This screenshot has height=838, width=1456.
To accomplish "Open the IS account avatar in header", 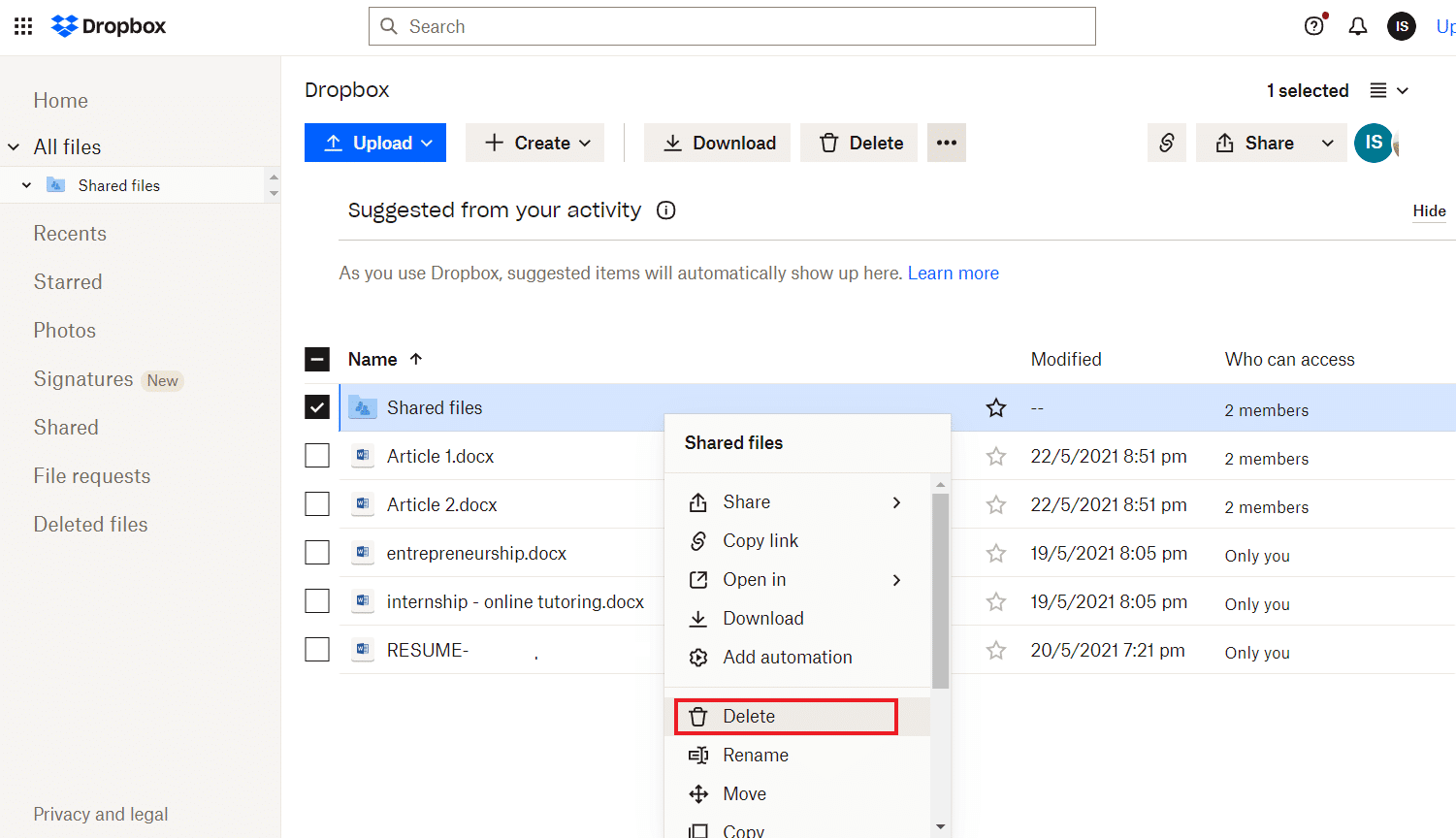I will pyautogui.click(x=1402, y=26).
